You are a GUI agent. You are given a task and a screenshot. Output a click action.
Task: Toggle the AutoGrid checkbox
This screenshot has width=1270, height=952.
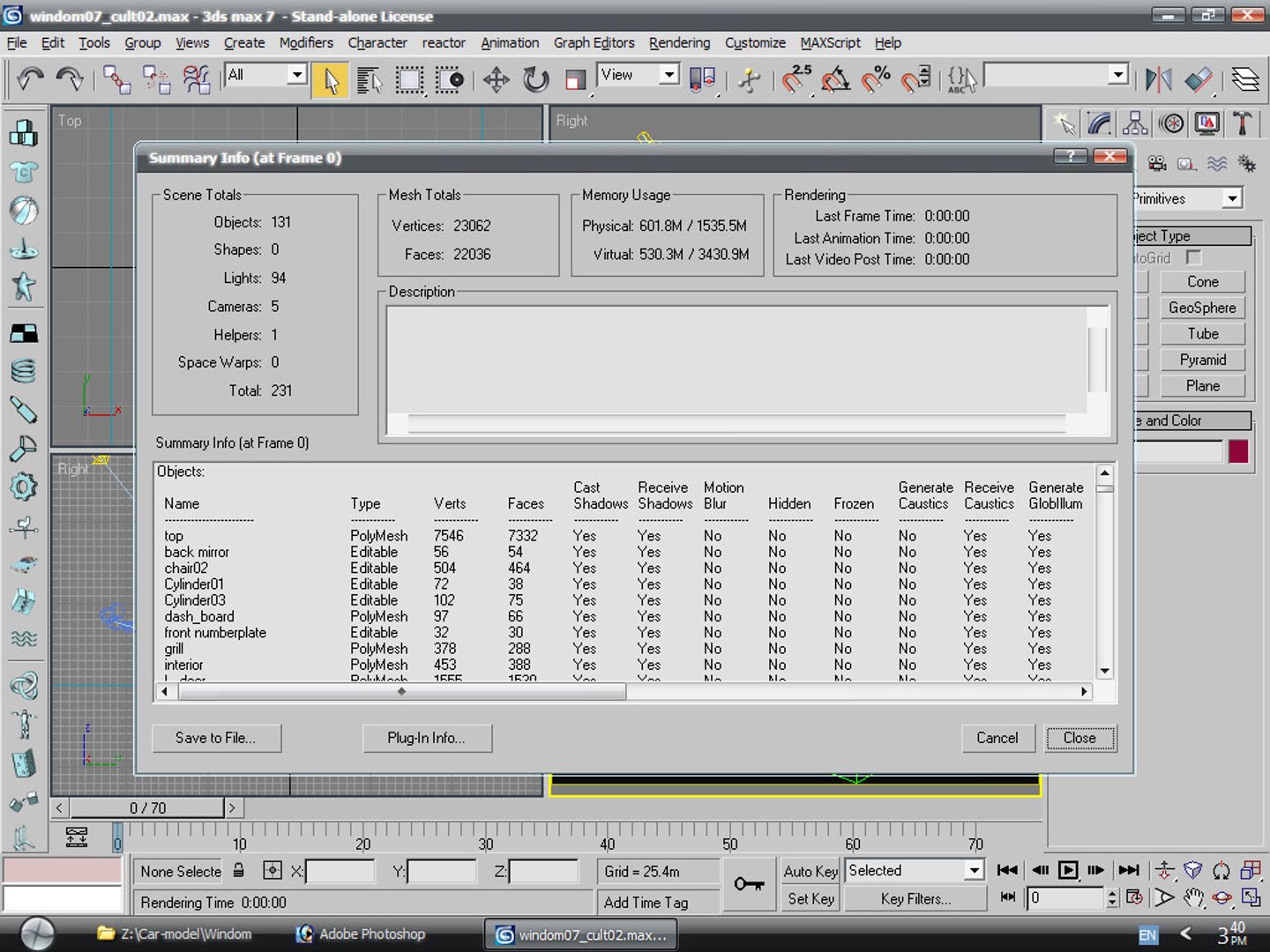pyautogui.click(x=1193, y=257)
